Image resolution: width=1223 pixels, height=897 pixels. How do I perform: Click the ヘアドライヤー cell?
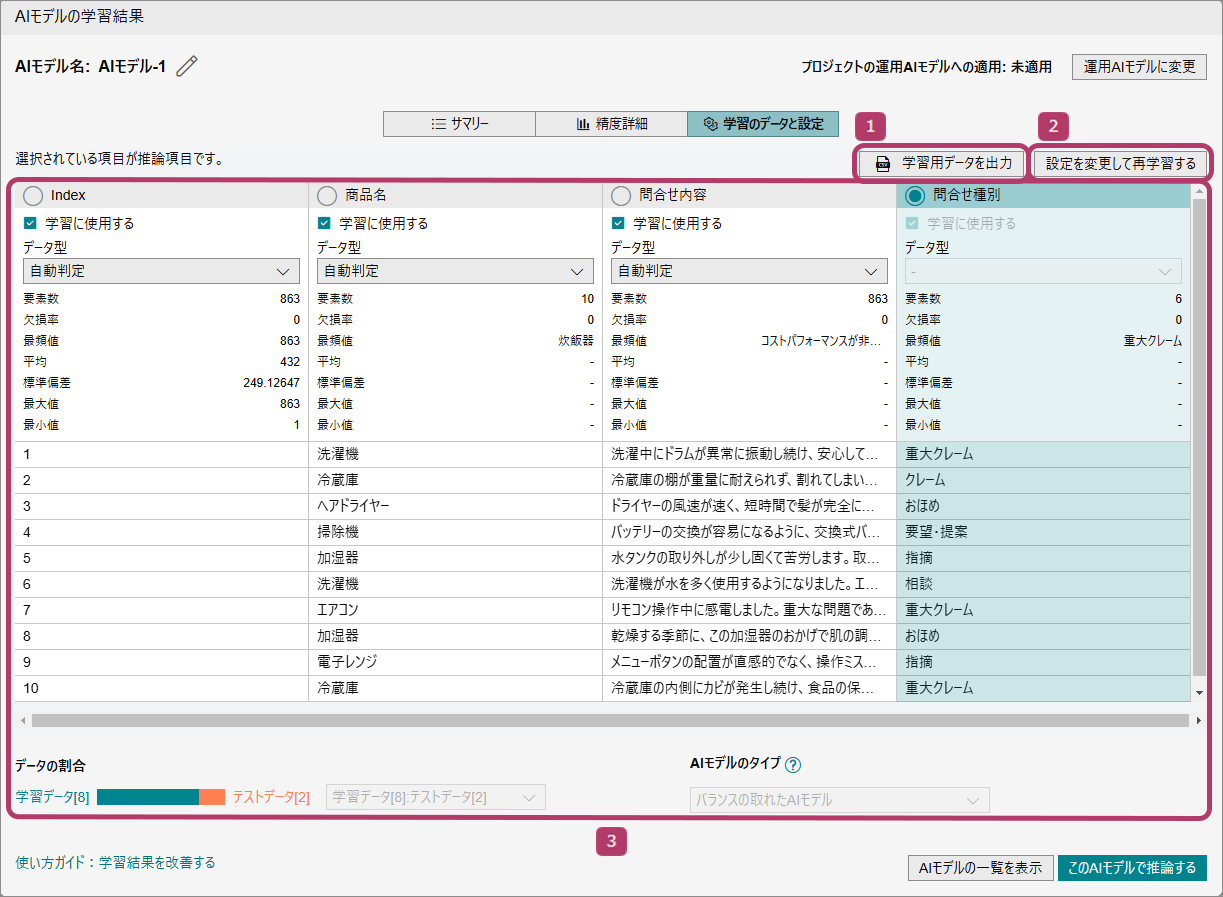coord(455,506)
